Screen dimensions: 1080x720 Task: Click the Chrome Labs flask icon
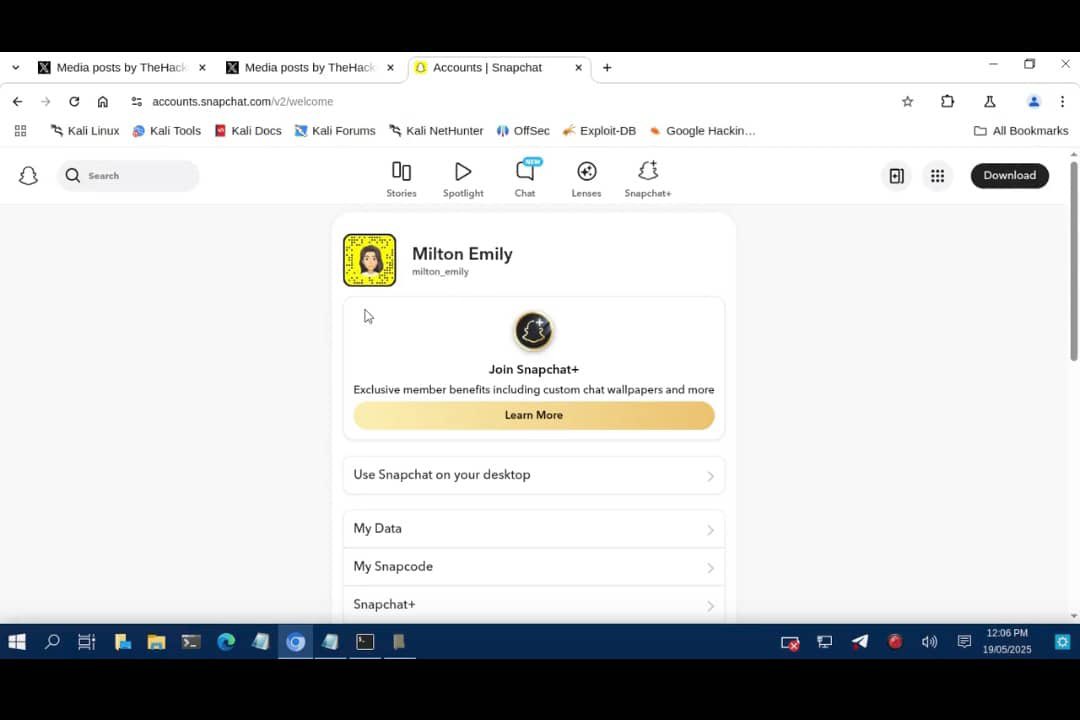[x=990, y=101]
